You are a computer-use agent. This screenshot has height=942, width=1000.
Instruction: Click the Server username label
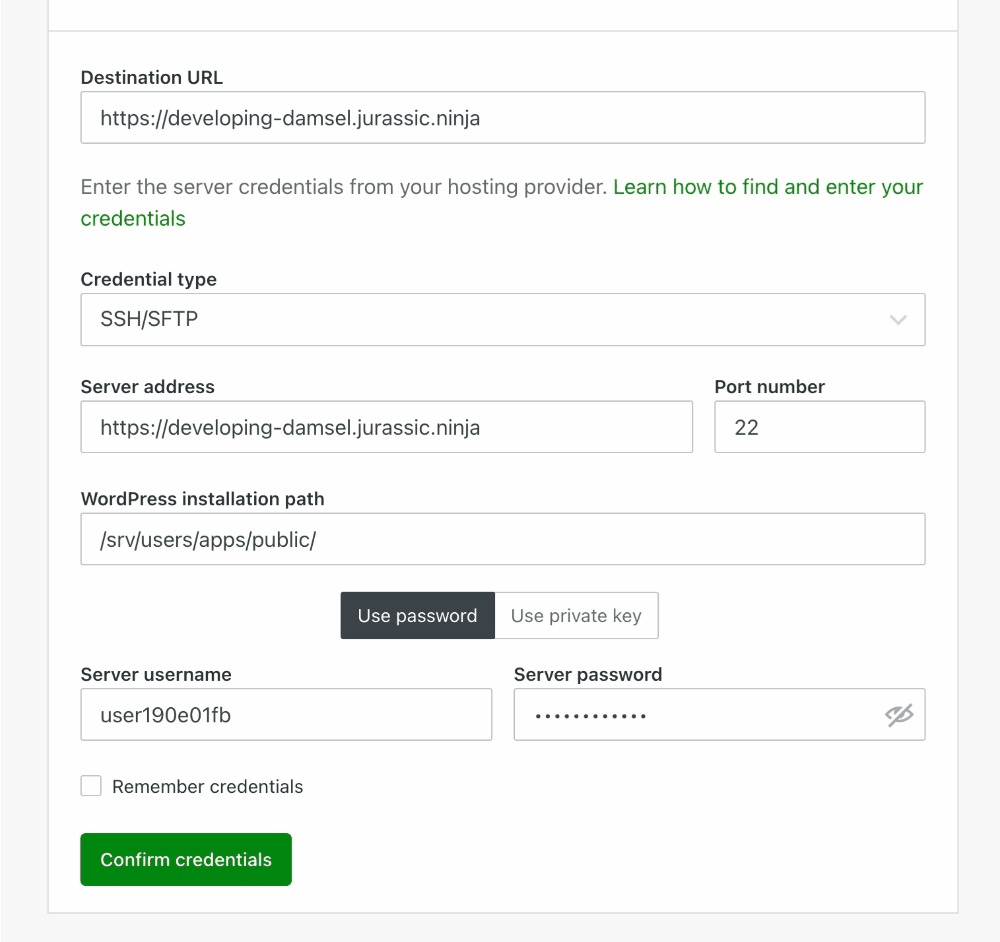coord(155,675)
